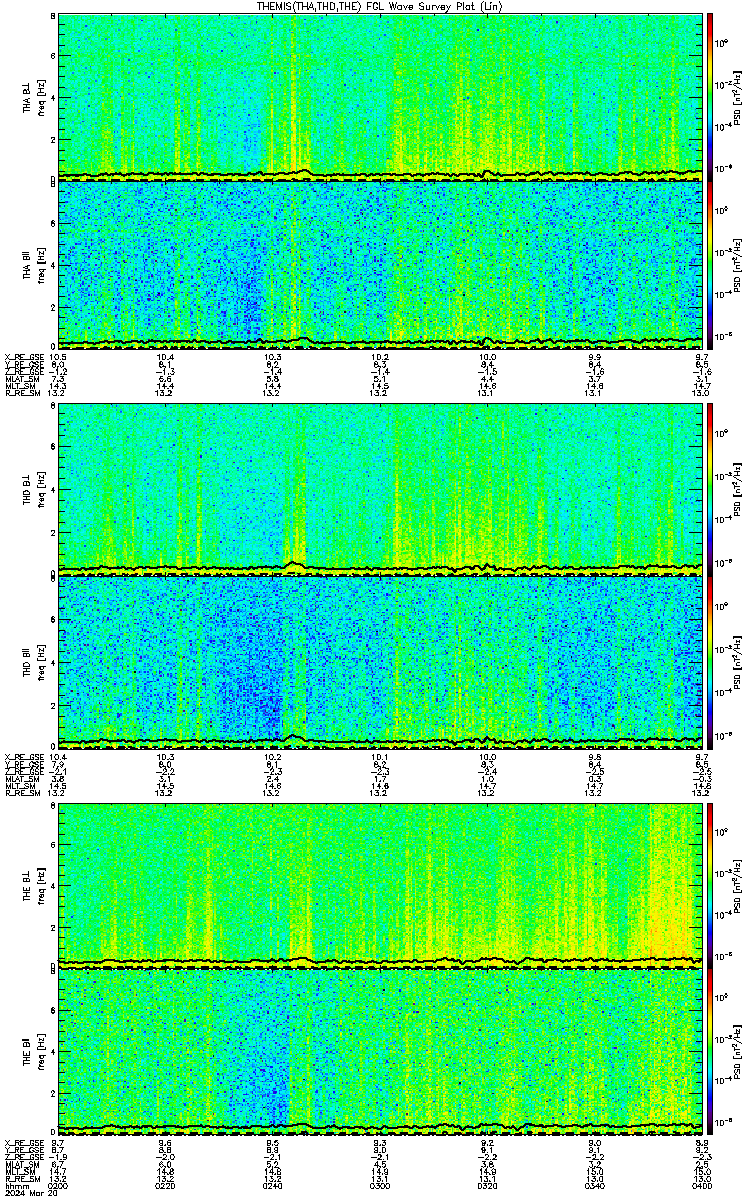Click the 0200 time tick label

(x=58, y=1185)
